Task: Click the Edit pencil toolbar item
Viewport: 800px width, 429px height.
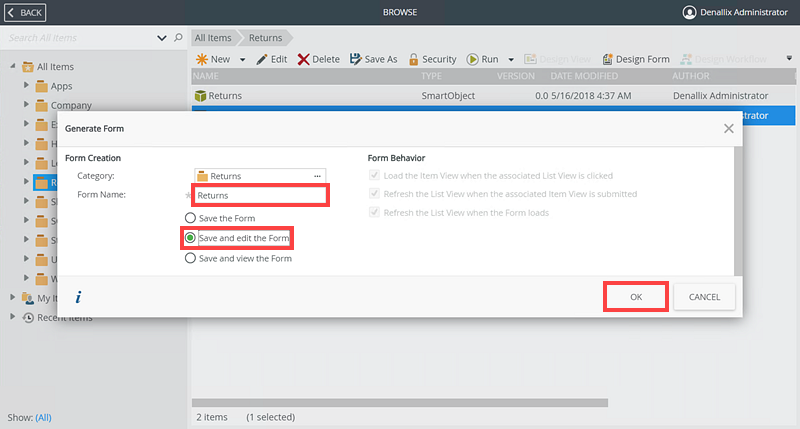Action: (x=272, y=59)
